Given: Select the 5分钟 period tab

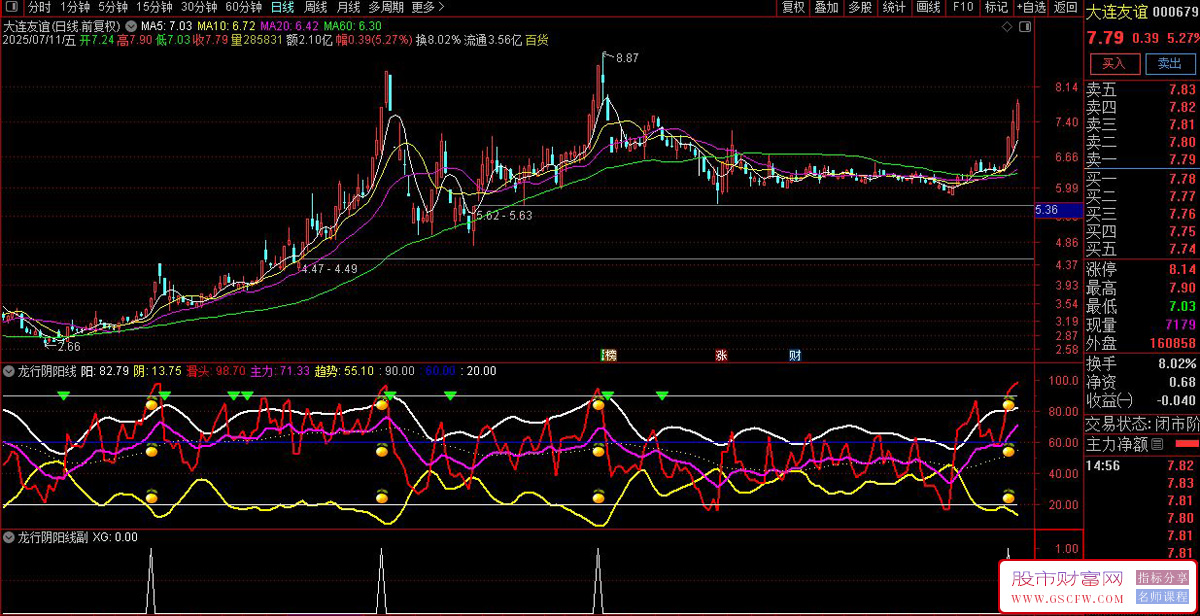Looking at the screenshot, I should click(113, 7).
